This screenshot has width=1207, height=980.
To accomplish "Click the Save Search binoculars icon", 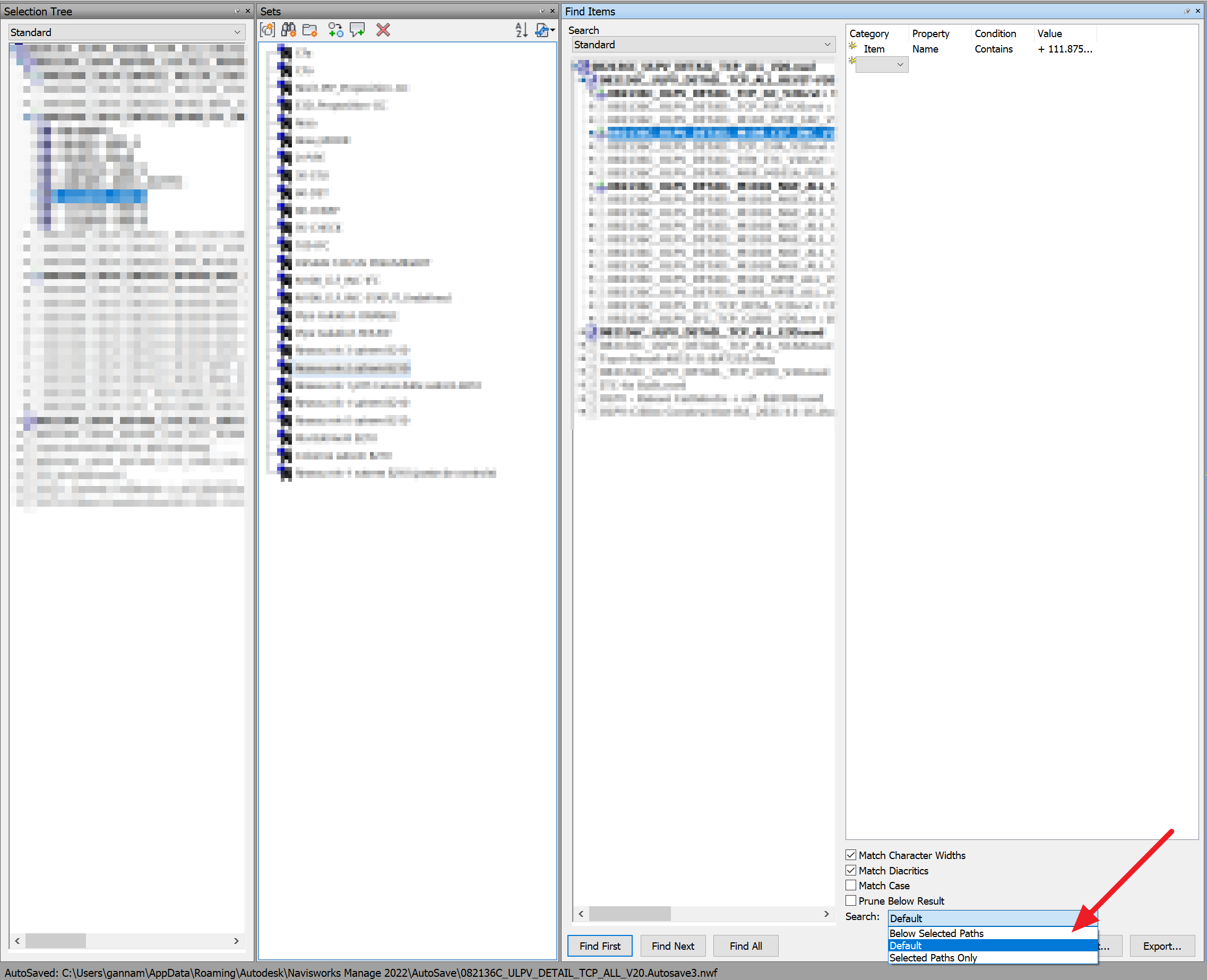I will [289, 30].
